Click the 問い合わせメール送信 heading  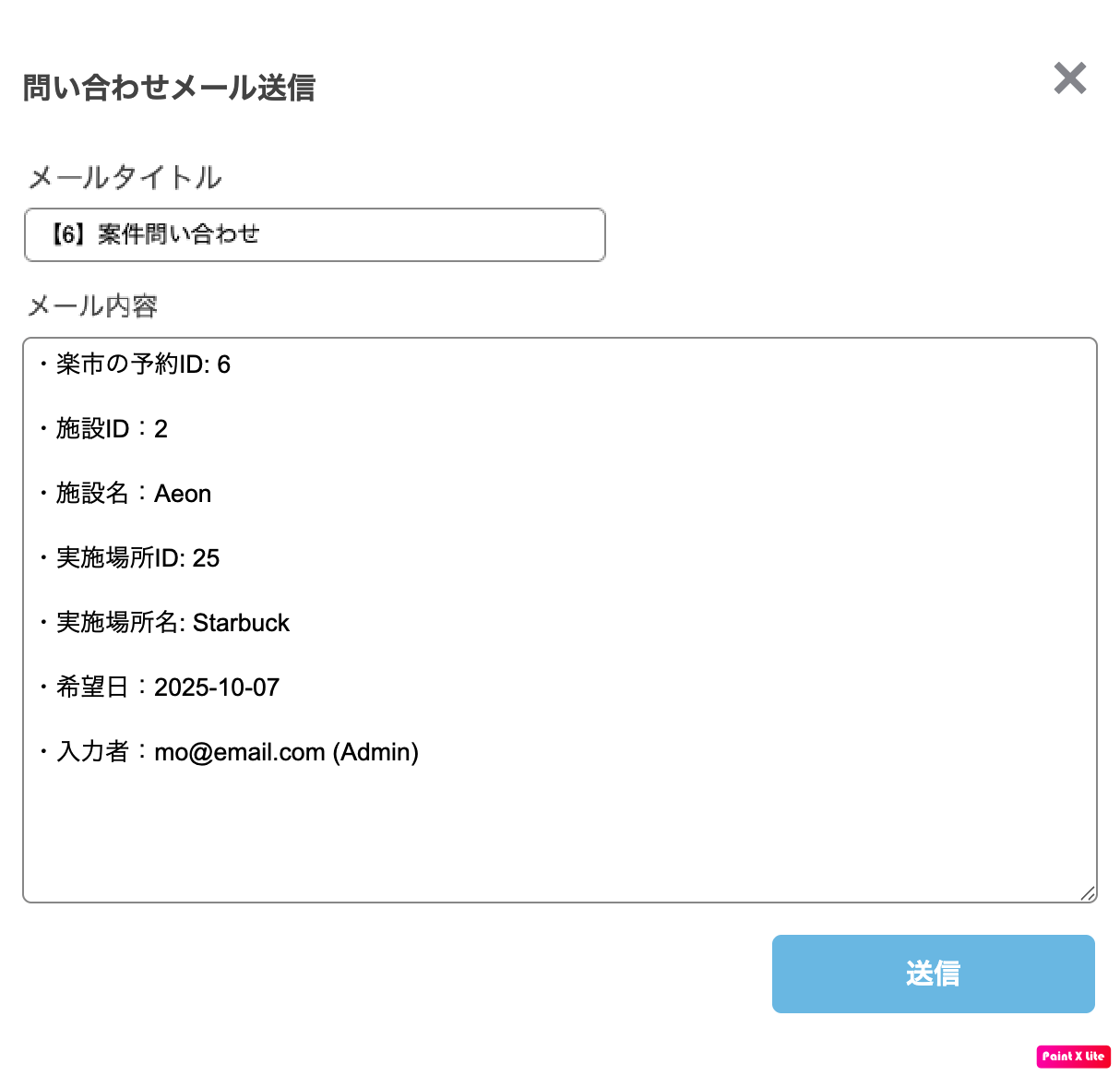[169, 88]
